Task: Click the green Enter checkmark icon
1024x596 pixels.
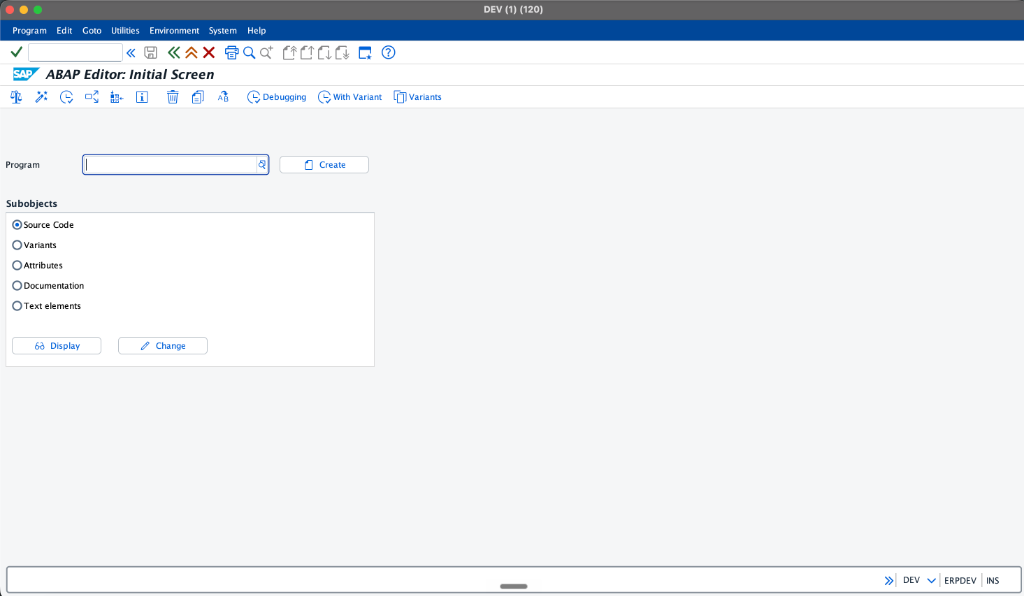Action: (16, 52)
